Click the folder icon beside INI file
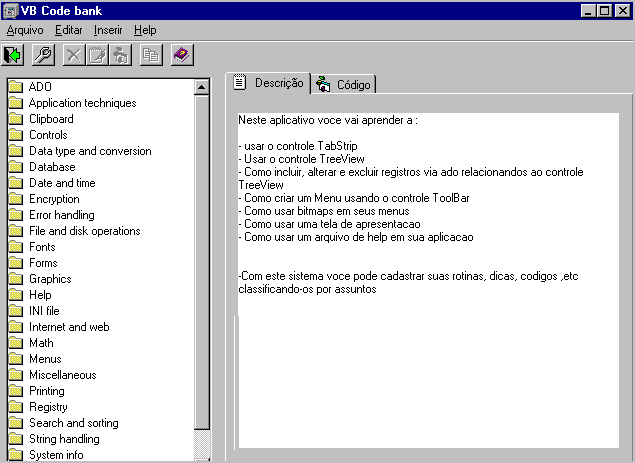This screenshot has height=463, width=635. click(x=16, y=311)
